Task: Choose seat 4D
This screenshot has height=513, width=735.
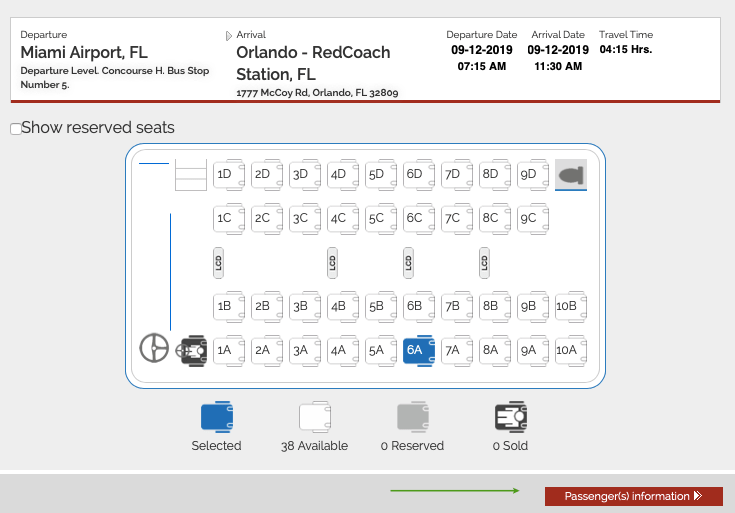Action: (x=343, y=175)
